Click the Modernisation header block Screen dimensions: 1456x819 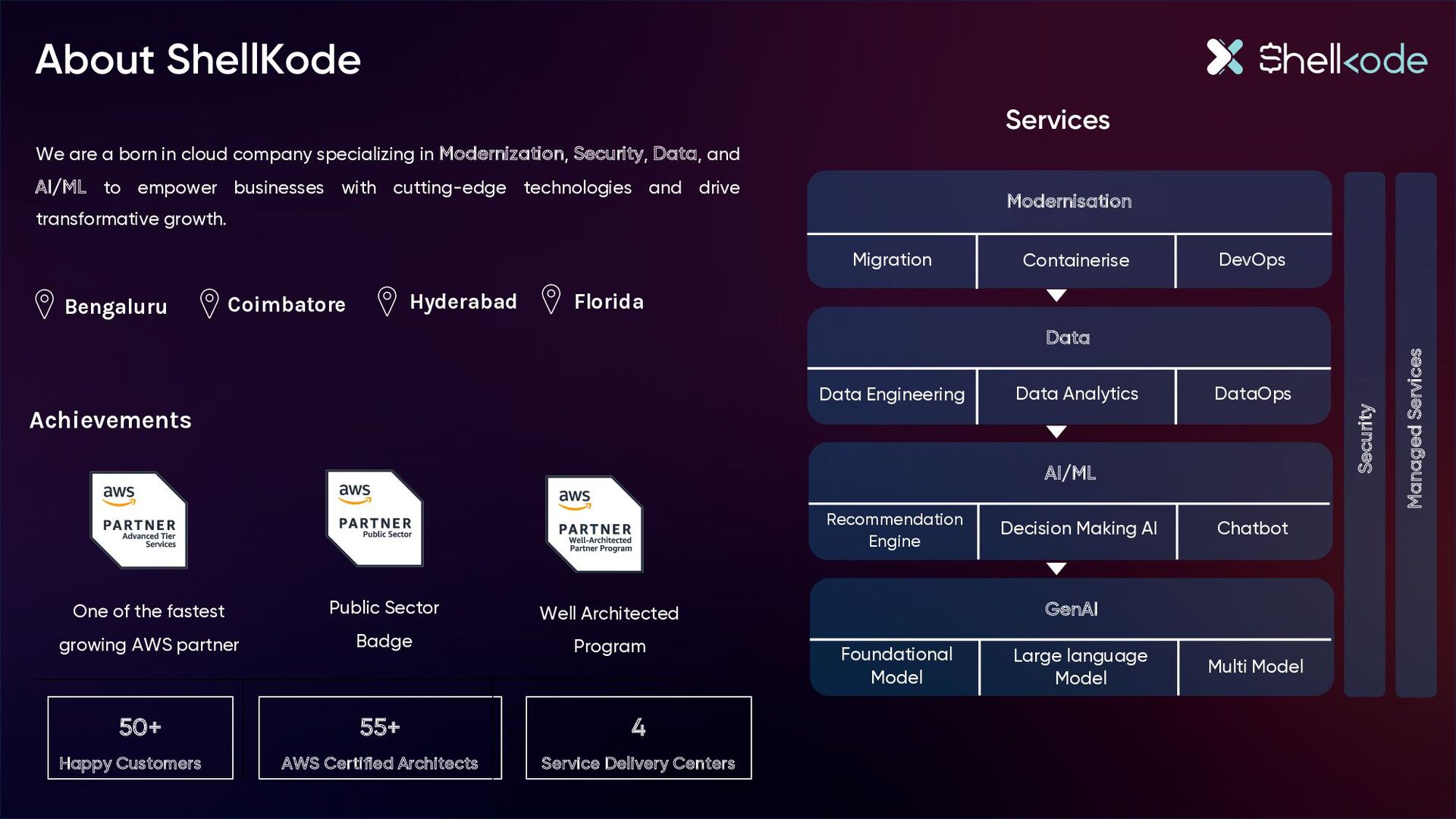coord(1069,201)
